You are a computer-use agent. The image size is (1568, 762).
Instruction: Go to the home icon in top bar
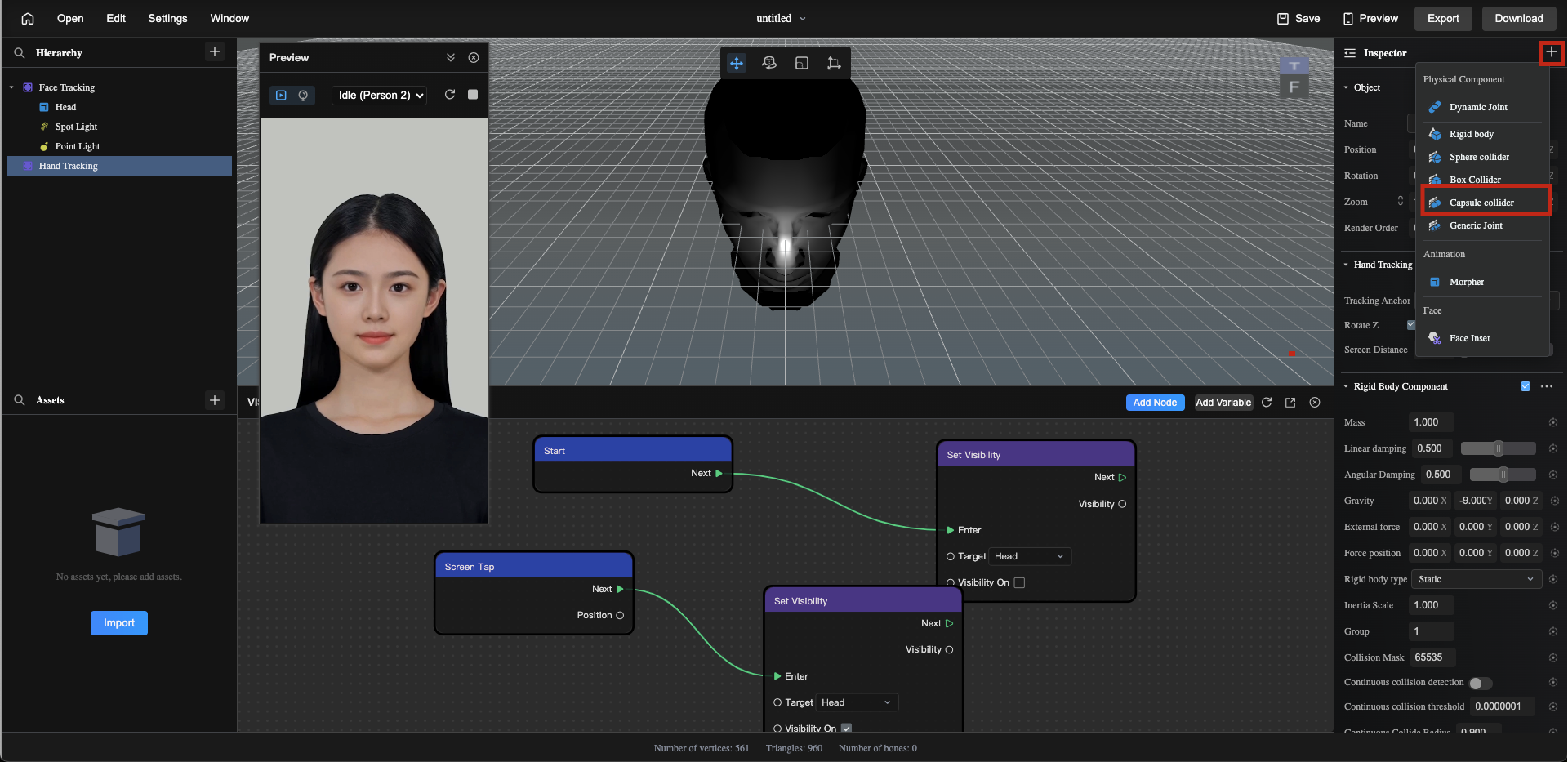pyautogui.click(x=28, y=18)
